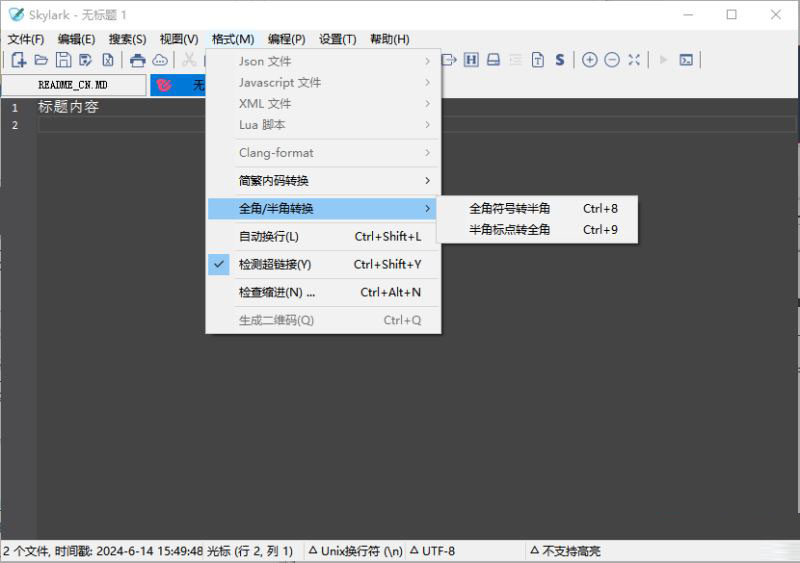Open the 视图(V) menu
This screenshot has height=563, width=800.
click(x=179, y=39)
